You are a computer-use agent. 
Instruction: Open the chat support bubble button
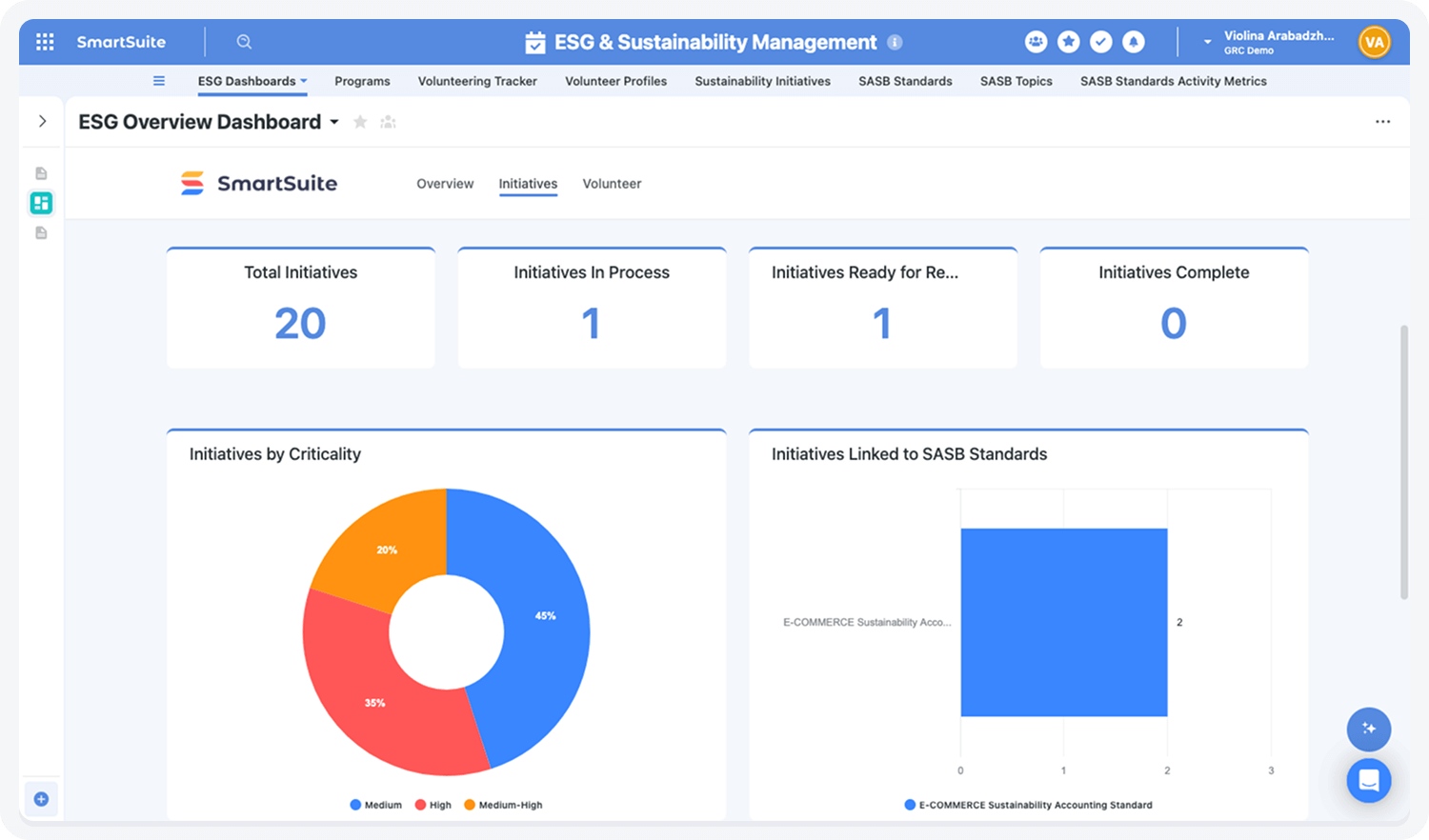click(1368, 781)
